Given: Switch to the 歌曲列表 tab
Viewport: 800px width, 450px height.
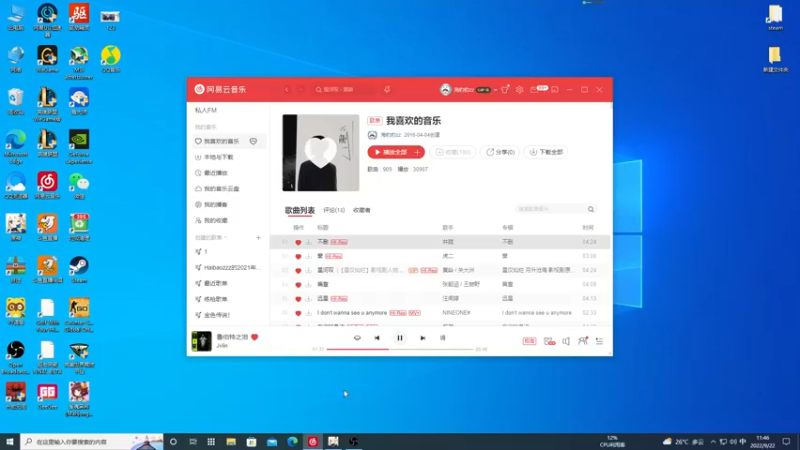Looking at the screenshot, I should [x=299, y=210].
